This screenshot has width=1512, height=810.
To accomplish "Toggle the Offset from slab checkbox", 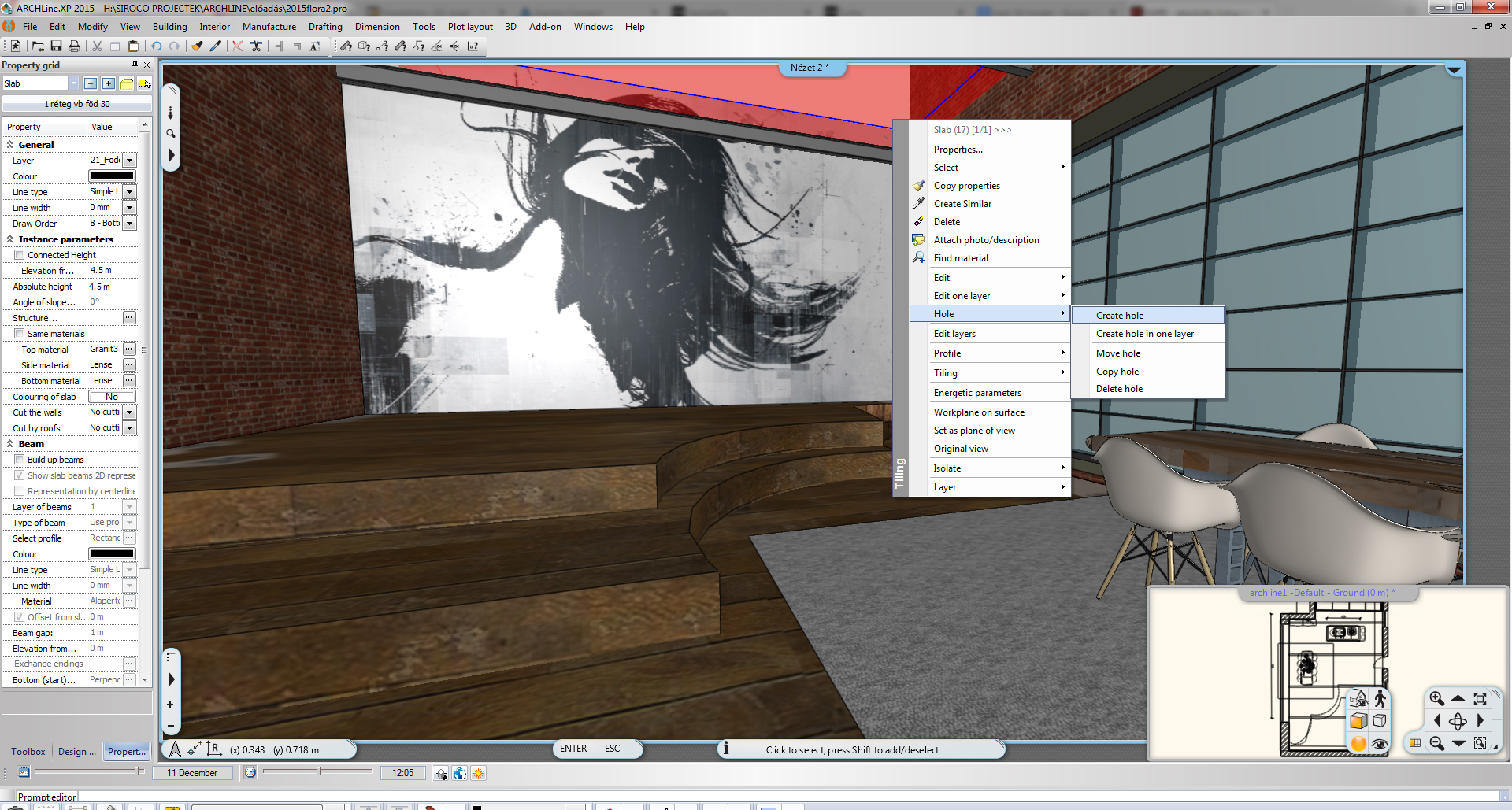I will pos(20,617).
